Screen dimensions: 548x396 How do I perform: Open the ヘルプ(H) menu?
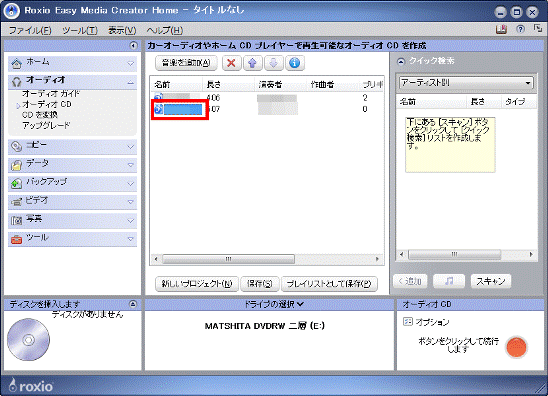(x=165, y=30)
